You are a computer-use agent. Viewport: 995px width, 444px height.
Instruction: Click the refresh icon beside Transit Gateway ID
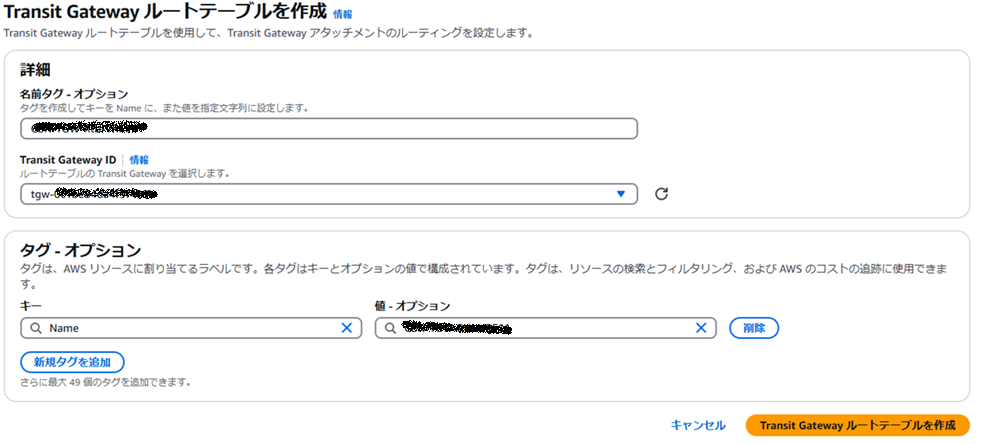pyautogui.click(x=661, y=194)
